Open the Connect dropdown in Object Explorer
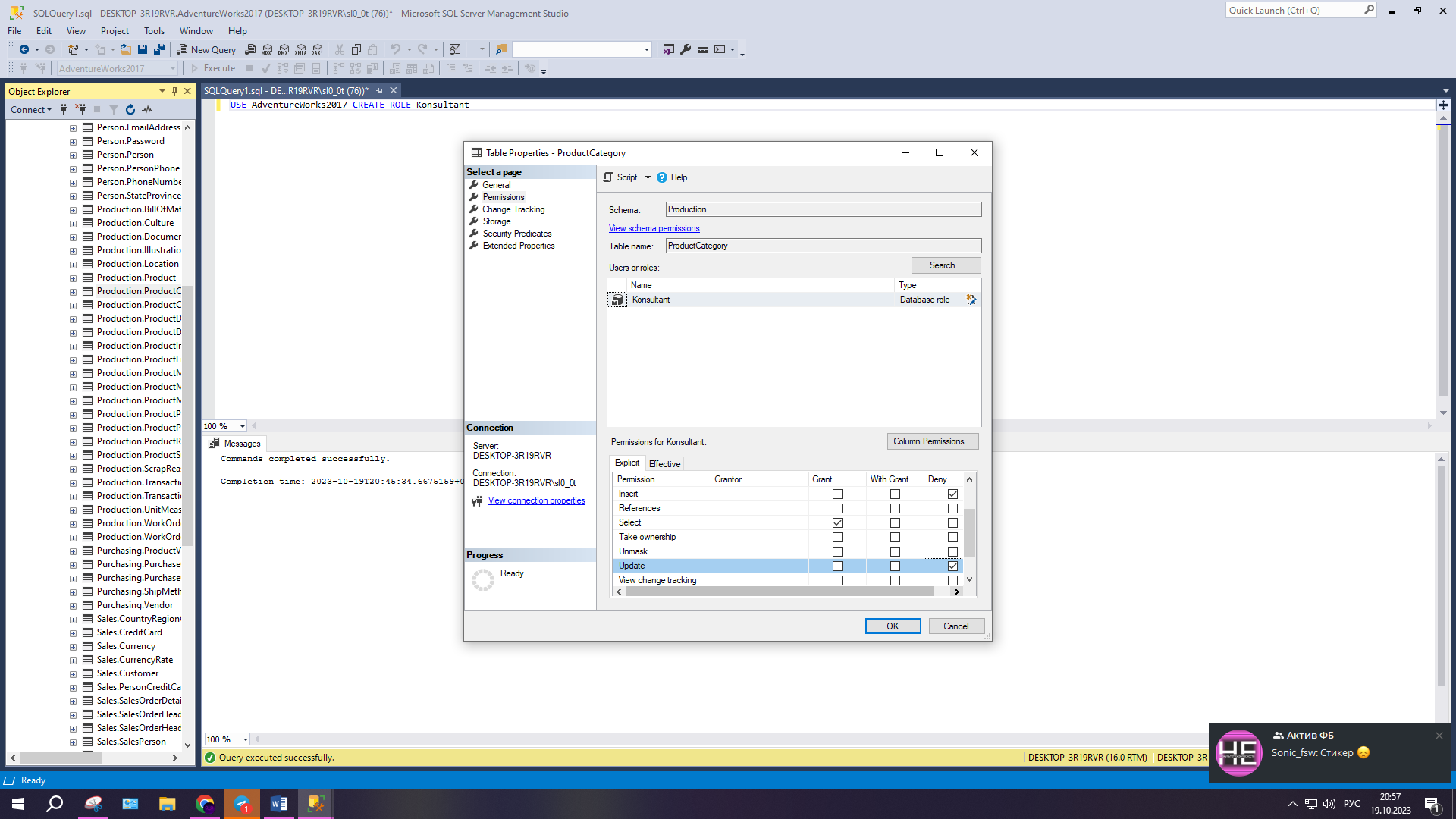 [x=31, y=110]
